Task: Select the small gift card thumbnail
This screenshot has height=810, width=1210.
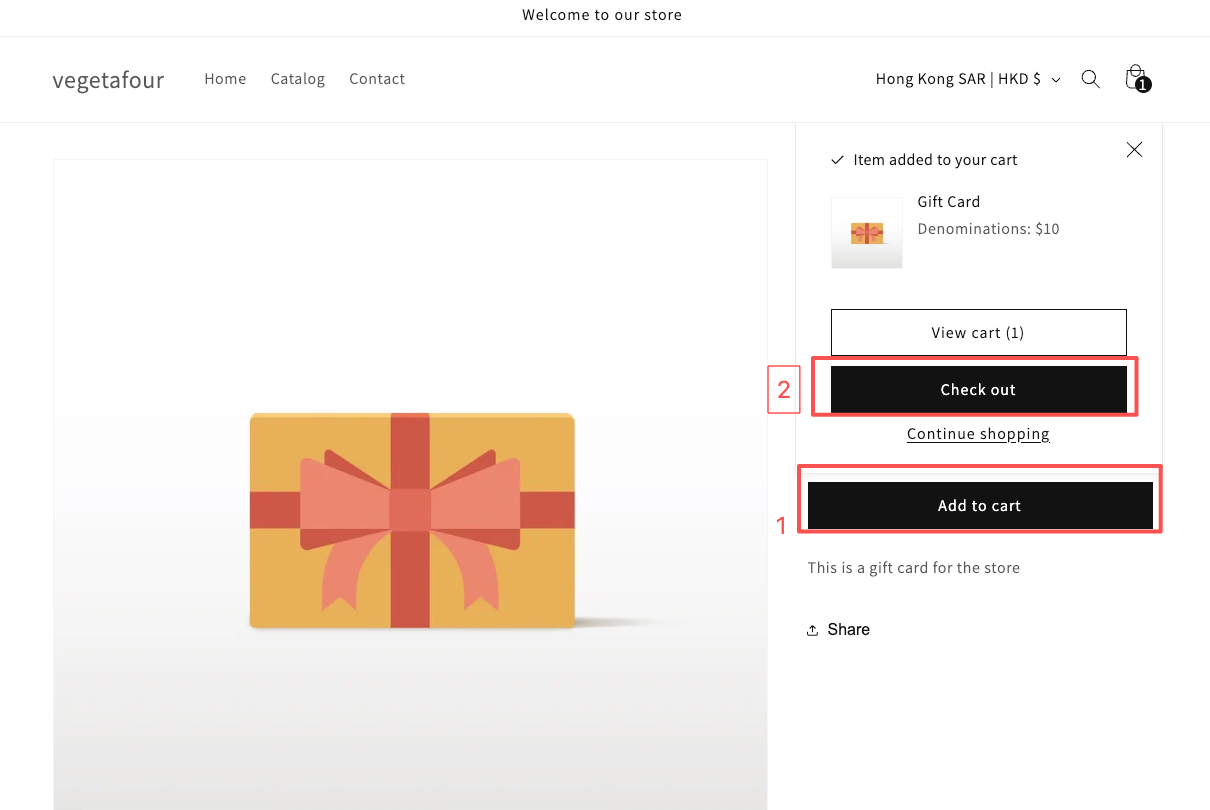Action: pyautogui.click(x=867, y=232)
